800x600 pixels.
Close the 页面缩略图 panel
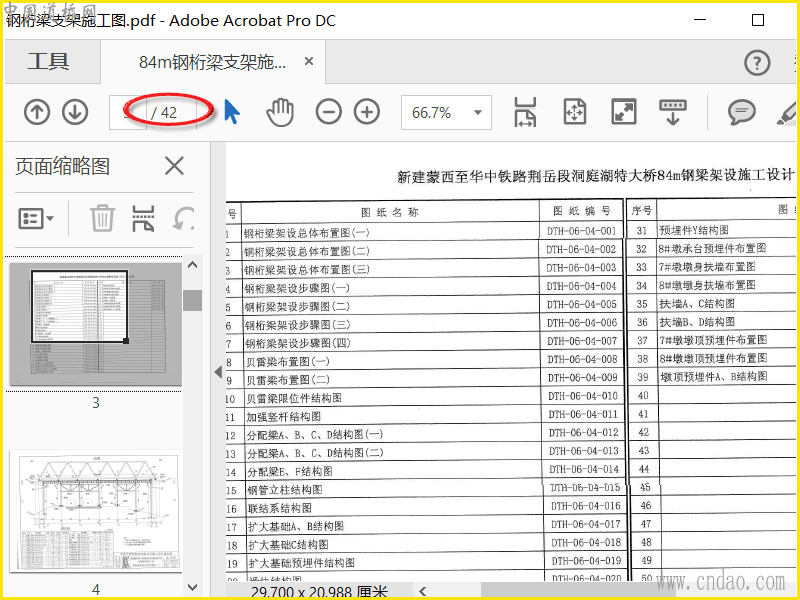click(174, 166)
